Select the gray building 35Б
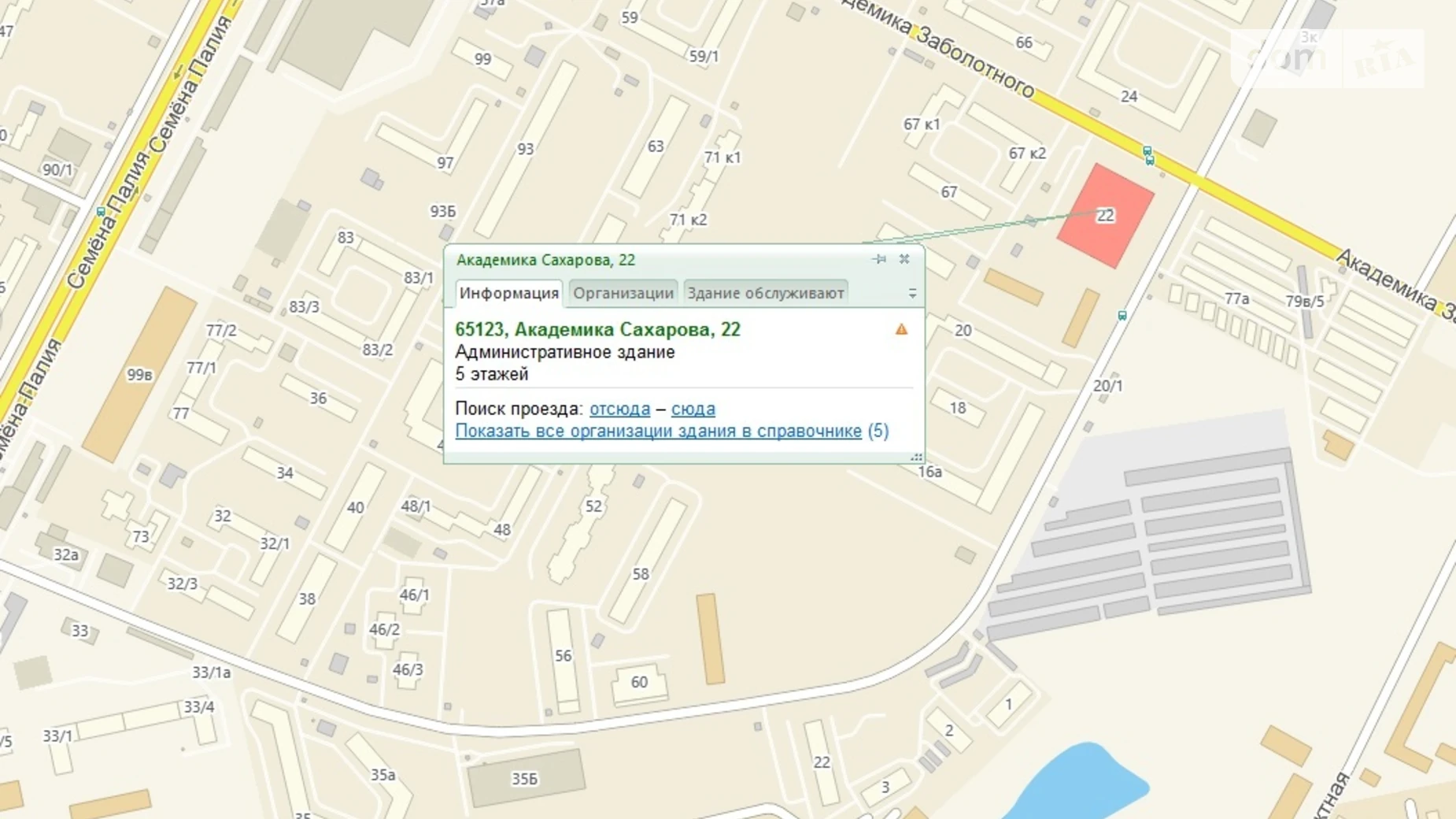 point(525,778)
